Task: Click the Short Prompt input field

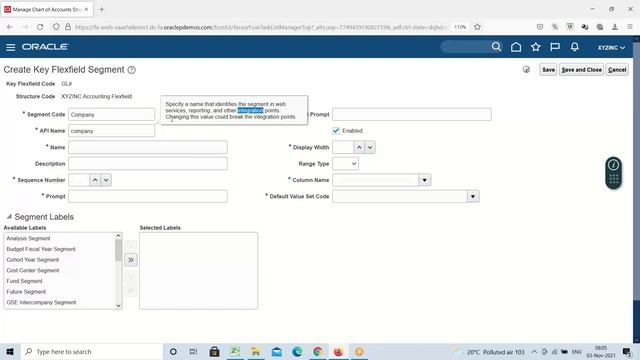Action: tap(412, 115)
